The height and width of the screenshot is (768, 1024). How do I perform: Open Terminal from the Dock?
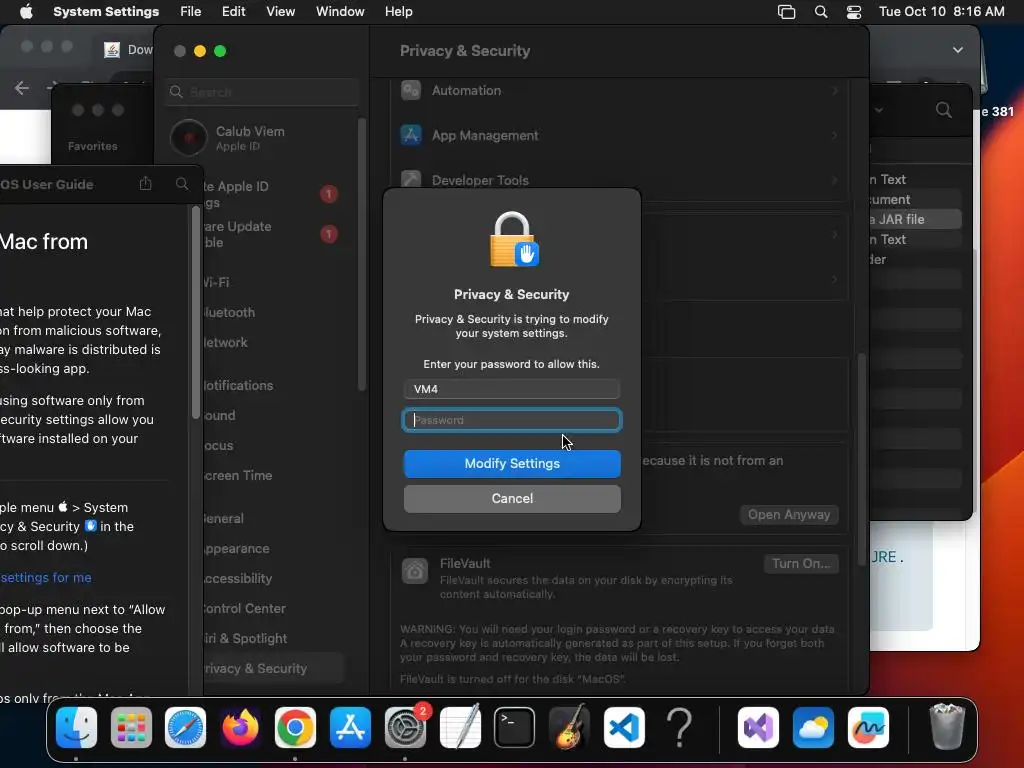[515, 727]
